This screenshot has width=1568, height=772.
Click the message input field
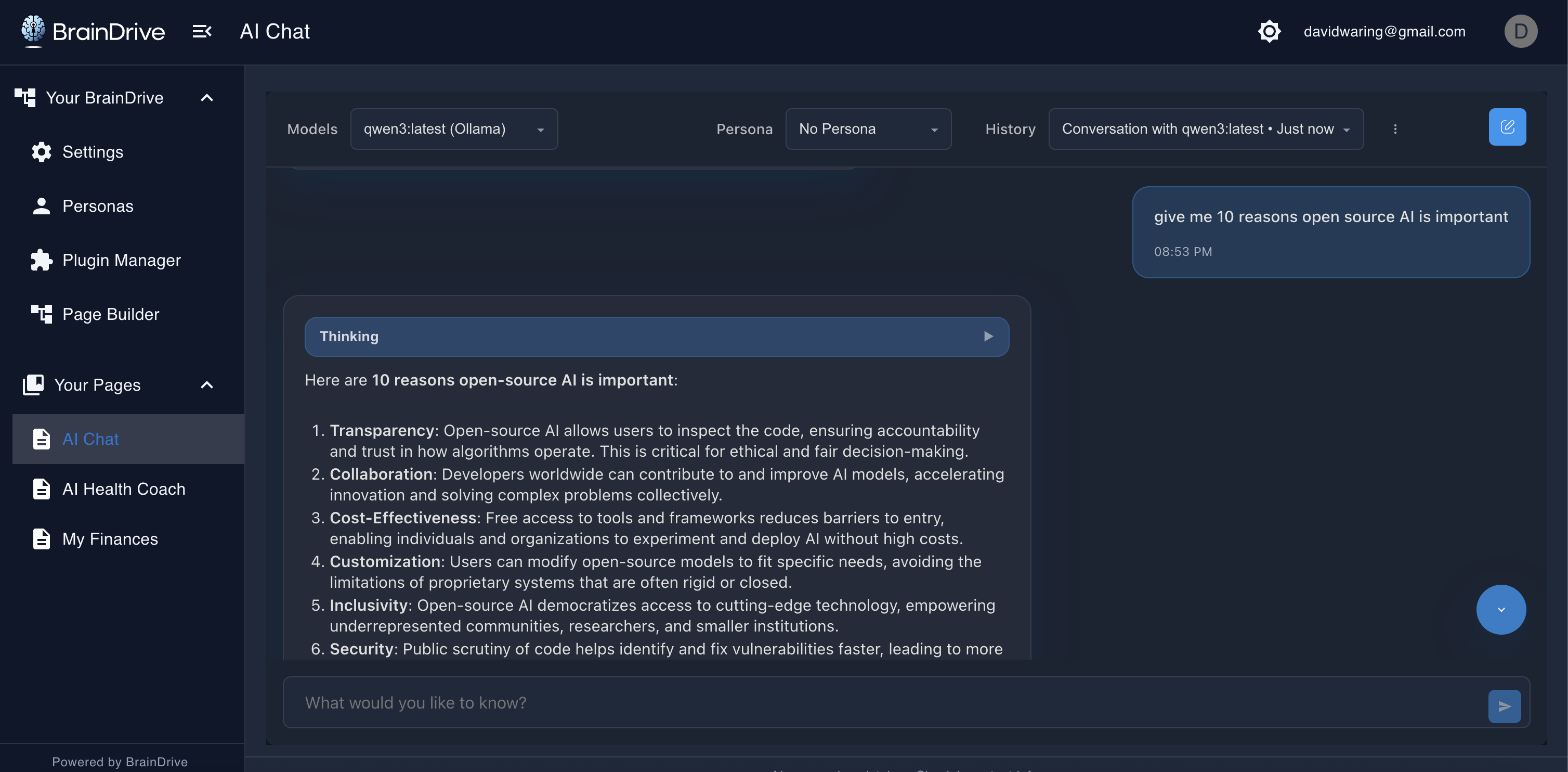883,703
